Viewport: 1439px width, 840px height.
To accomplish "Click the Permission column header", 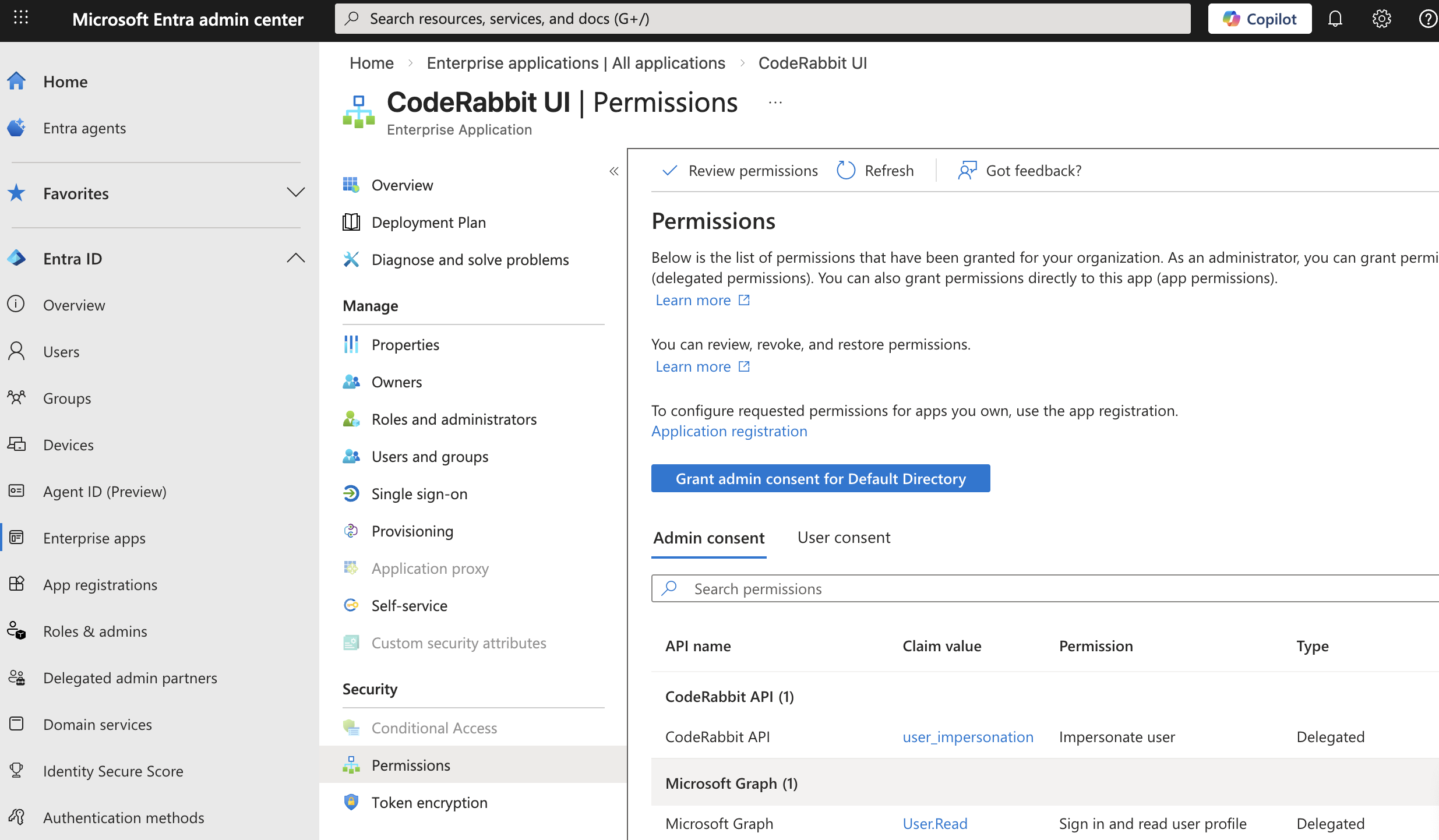I will (1096, 646).
